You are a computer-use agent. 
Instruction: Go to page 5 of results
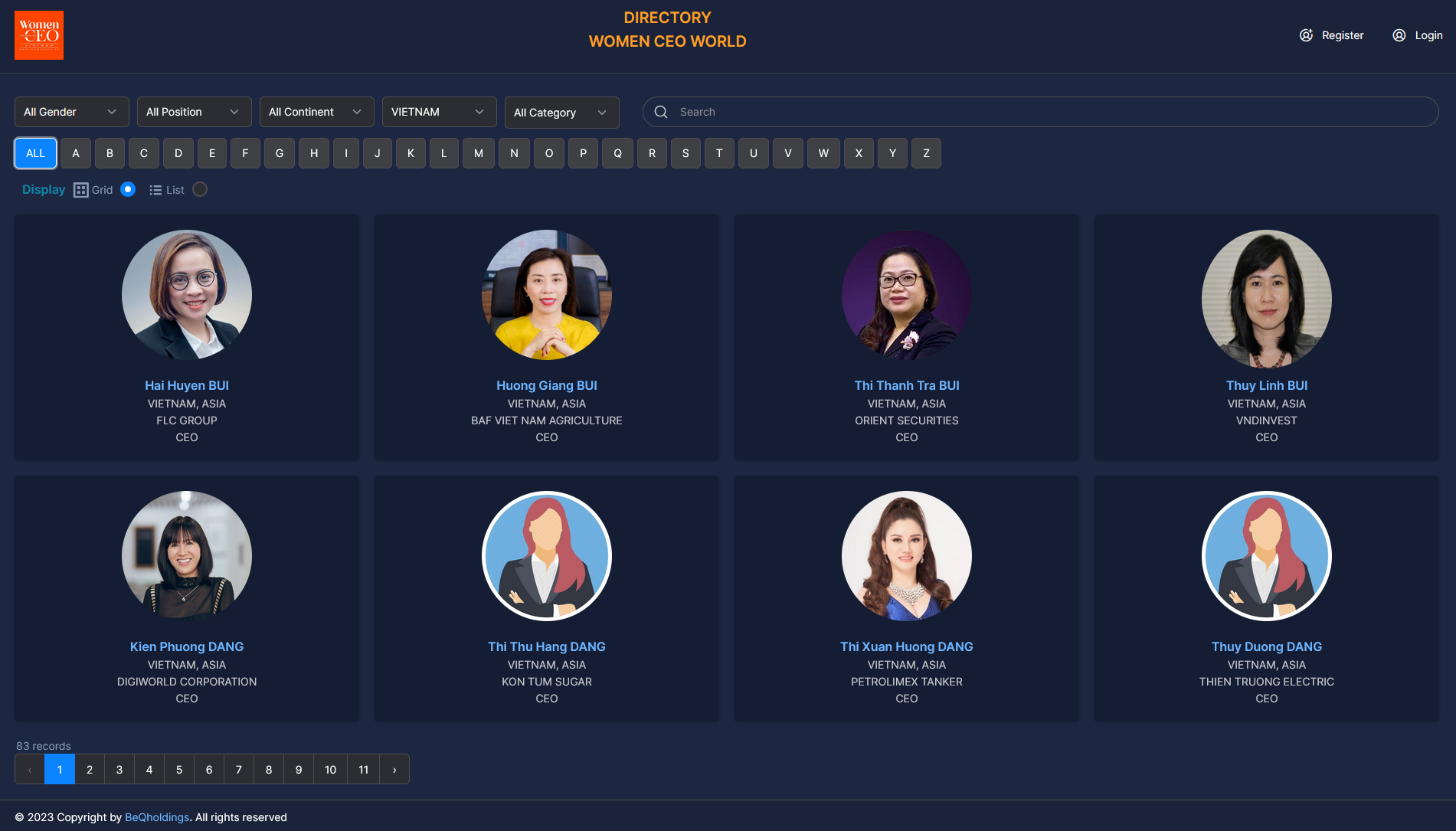point(179,770)
